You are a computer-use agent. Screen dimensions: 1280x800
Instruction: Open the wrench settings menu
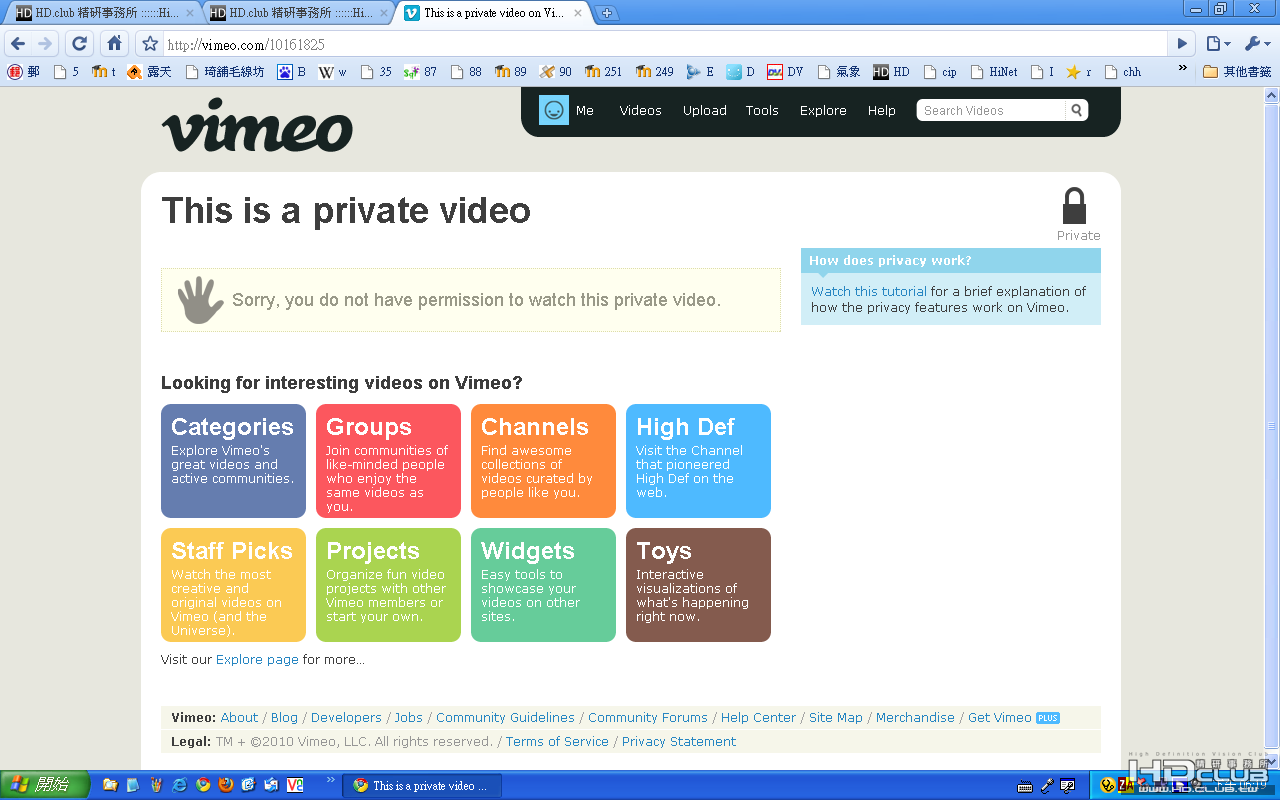tap(1257, 44)
